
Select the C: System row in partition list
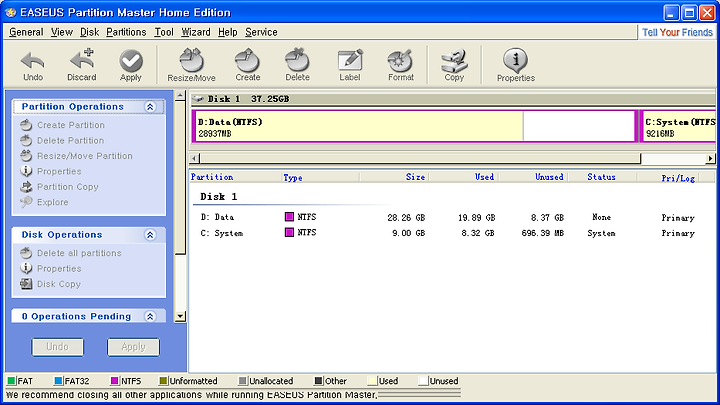pos(452,233)
